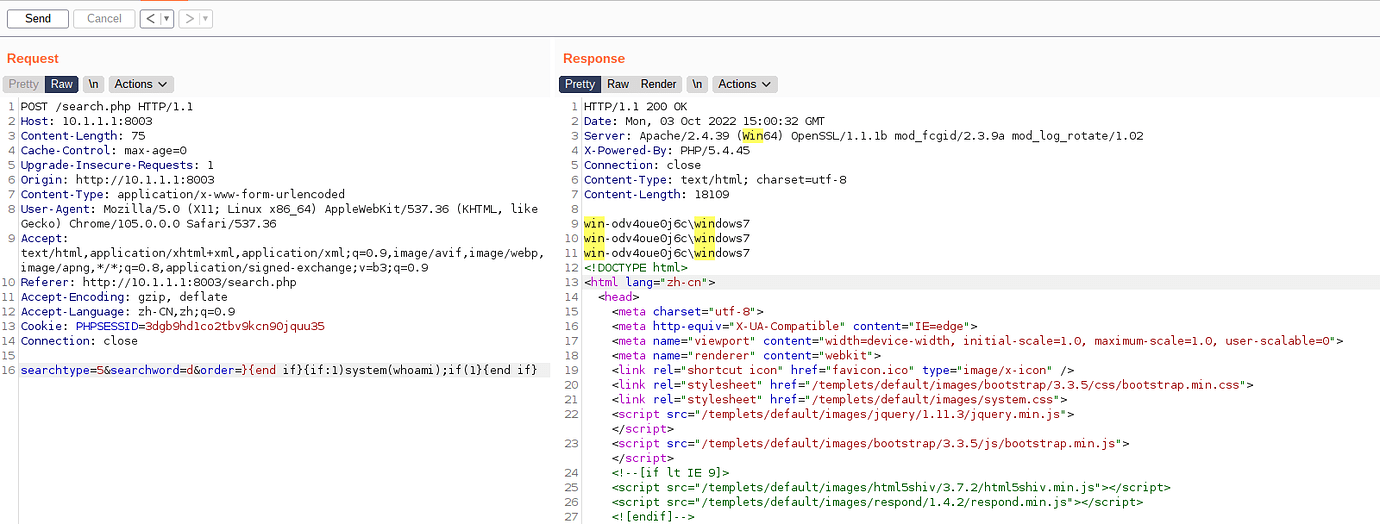Switch Request view to Raw tab
The height and width of the screenshot is (524, 1380).
tap(62, 84)
